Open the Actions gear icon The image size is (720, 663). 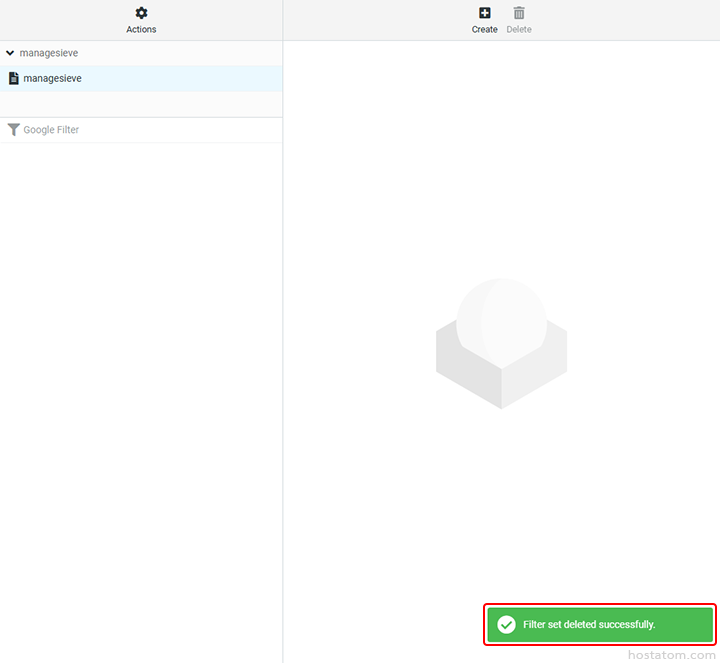(141, 13)
